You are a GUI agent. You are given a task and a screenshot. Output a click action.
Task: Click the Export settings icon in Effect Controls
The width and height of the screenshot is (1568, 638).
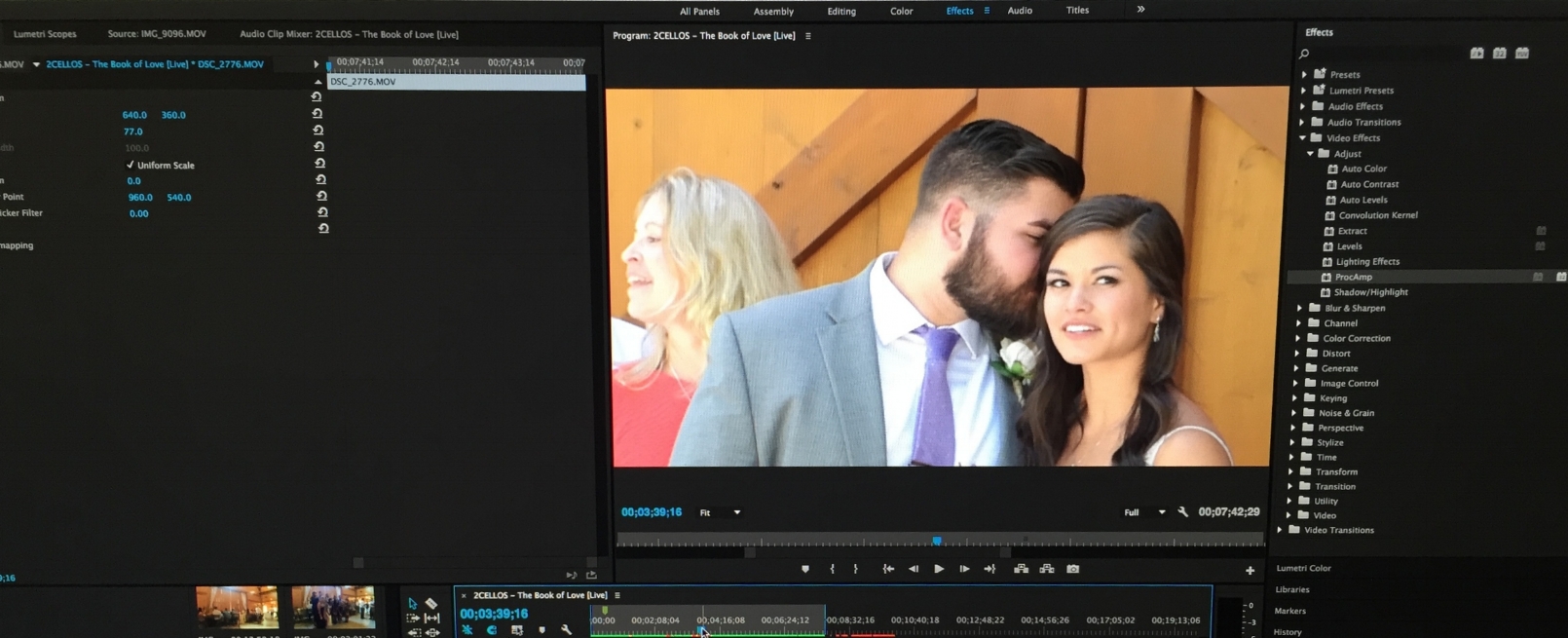tap(591, 576)
